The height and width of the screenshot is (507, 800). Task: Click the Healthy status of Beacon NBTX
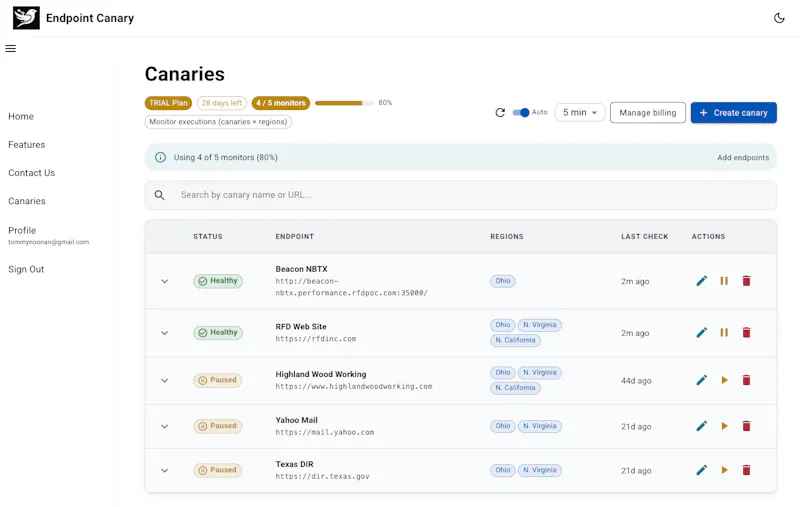point(218,281)
